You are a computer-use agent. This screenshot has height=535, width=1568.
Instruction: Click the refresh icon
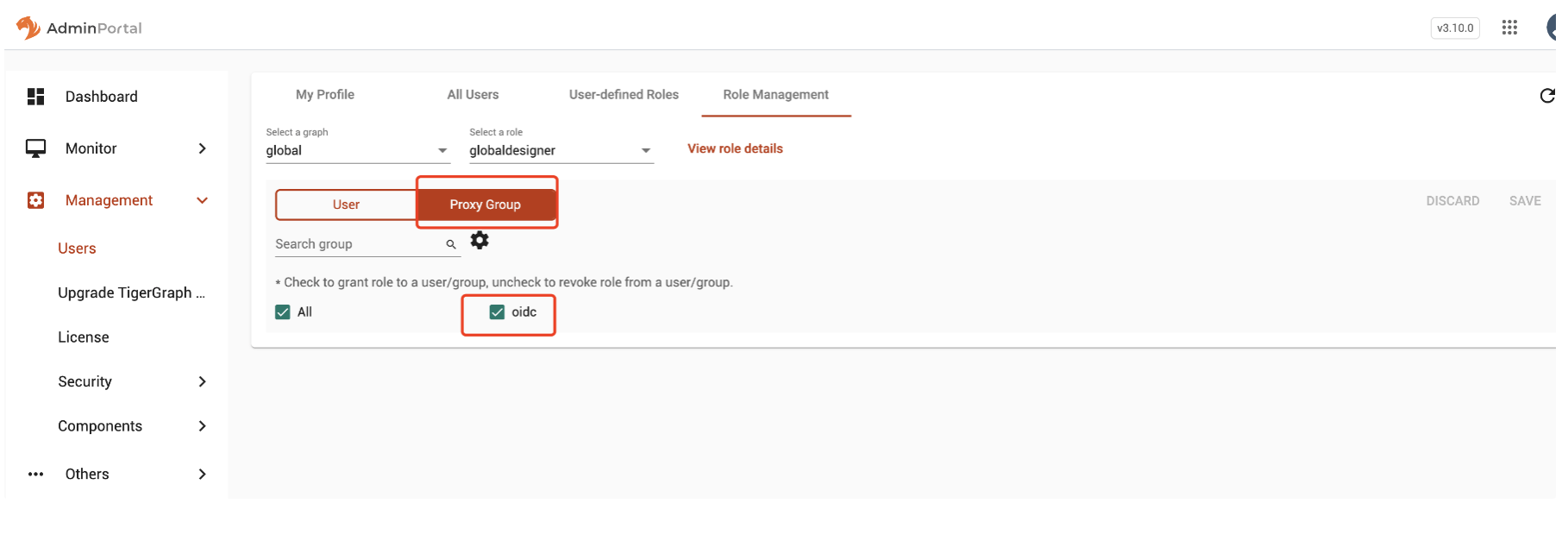coord(1547,96)
